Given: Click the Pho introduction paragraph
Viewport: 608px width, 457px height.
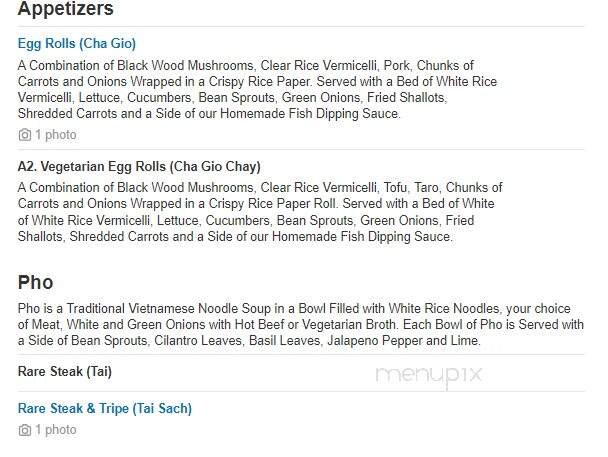Looking at the screenshot, I should (300, 325).
